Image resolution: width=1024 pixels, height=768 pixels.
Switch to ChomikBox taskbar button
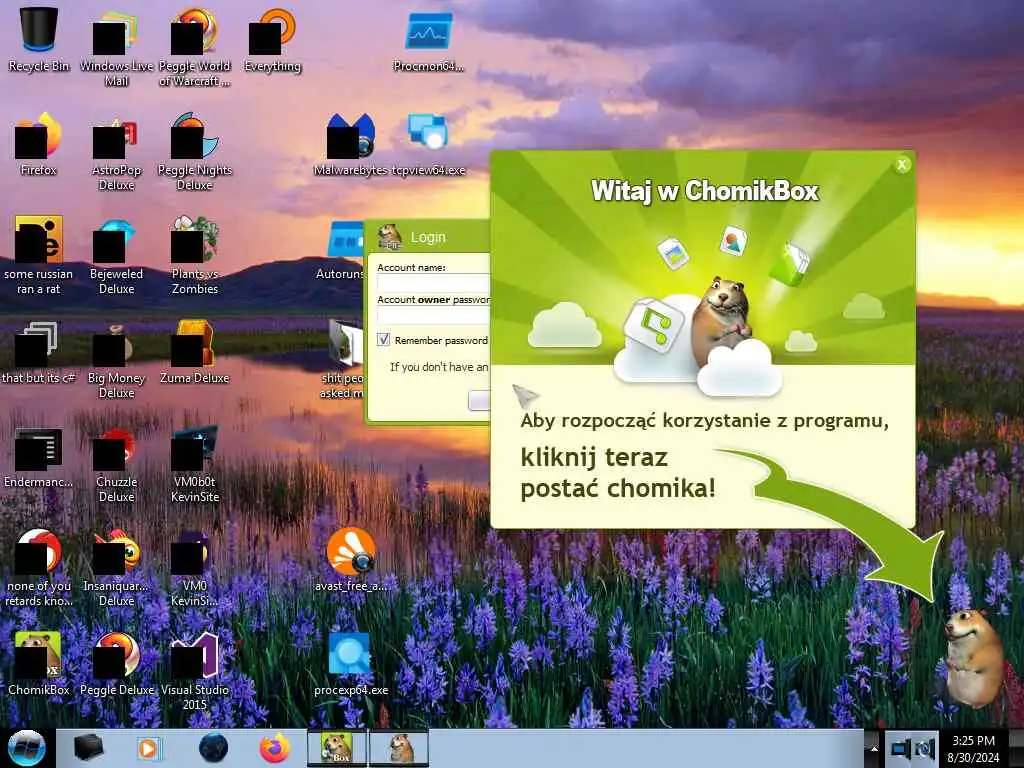click(337, 748)
